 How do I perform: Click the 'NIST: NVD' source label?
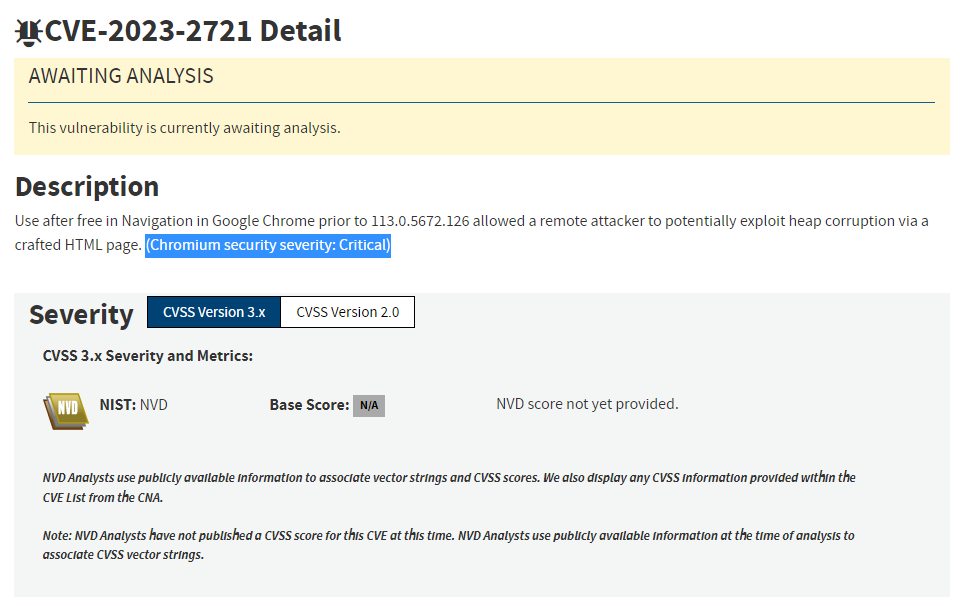point(134,405)
